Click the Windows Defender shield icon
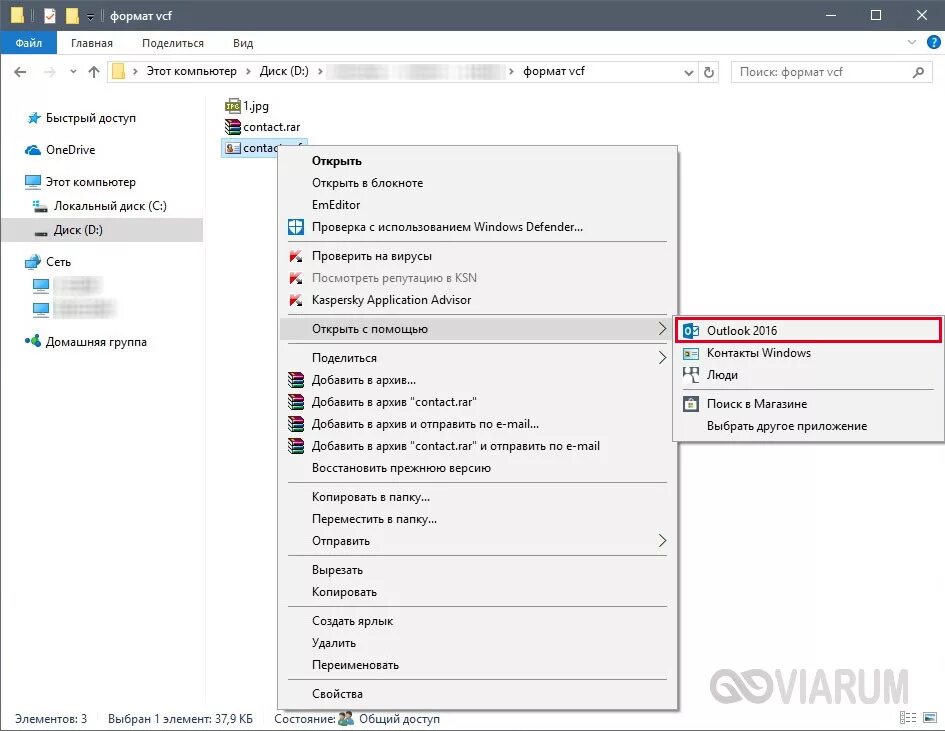 click(x=296, y=227)
